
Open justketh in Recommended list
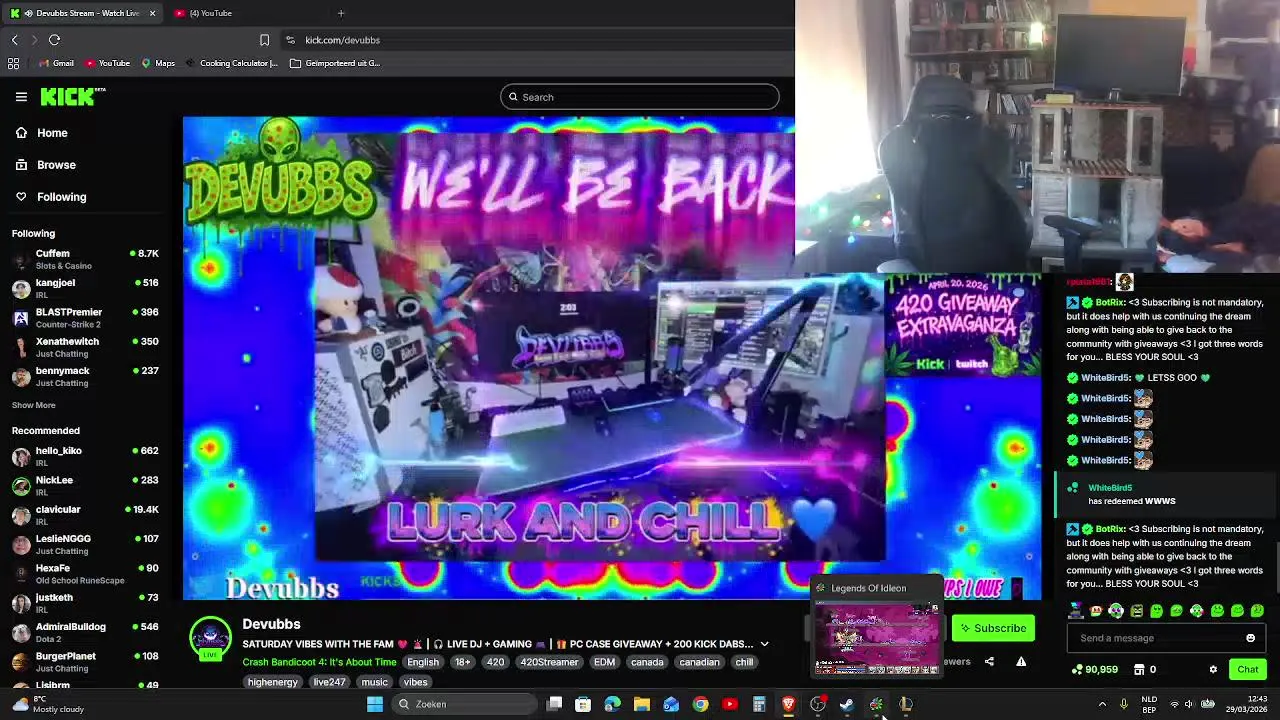click(86, 603)
